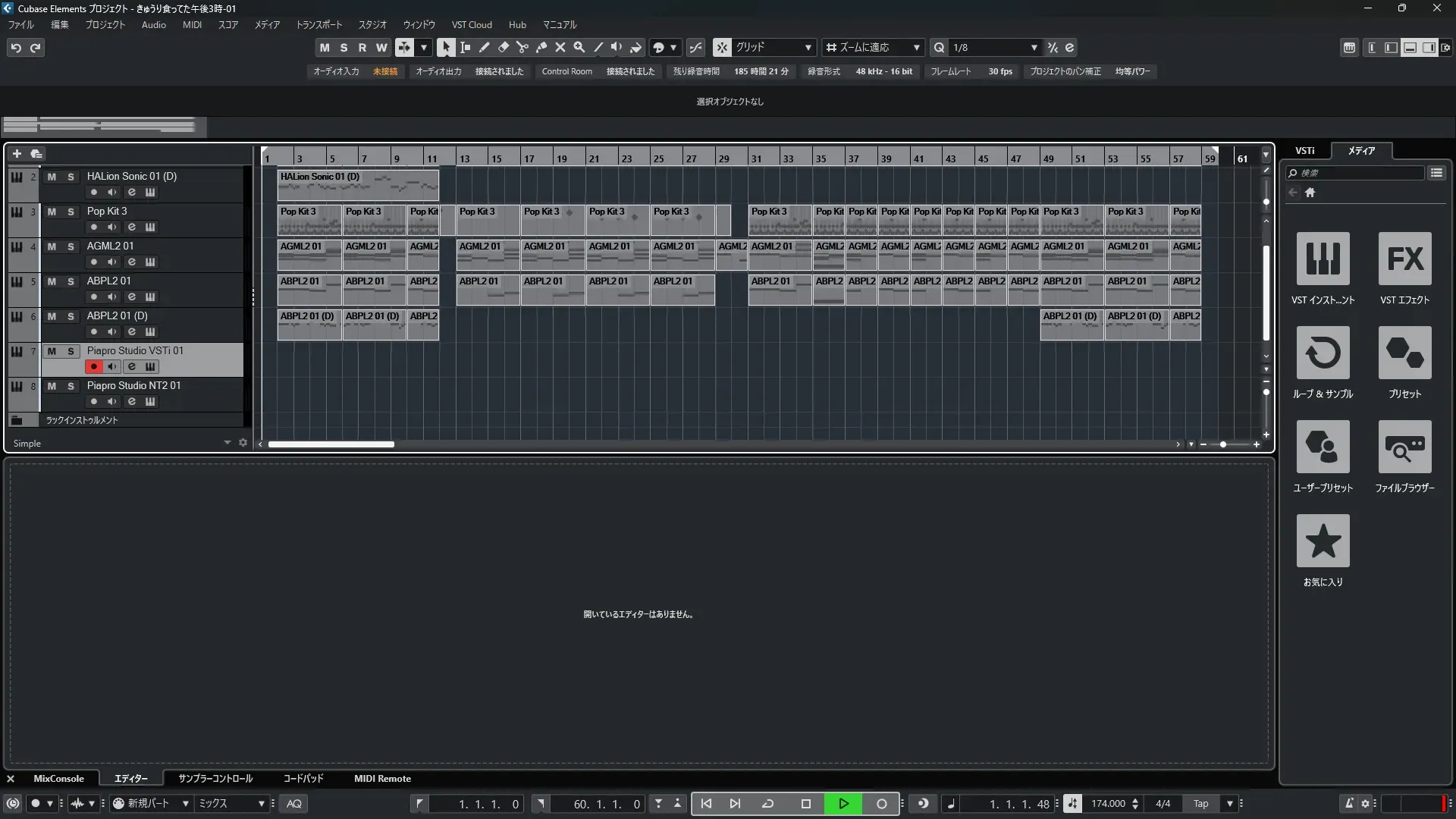Expand the Simple track preset dropdown
Screen dimensions: 1456x819
(227, 443)
